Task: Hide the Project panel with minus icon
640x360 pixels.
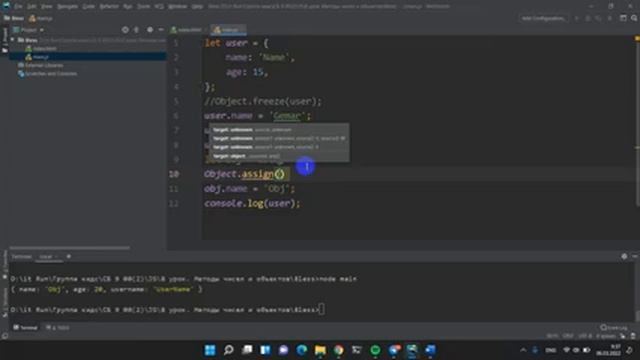Action: 161,30
